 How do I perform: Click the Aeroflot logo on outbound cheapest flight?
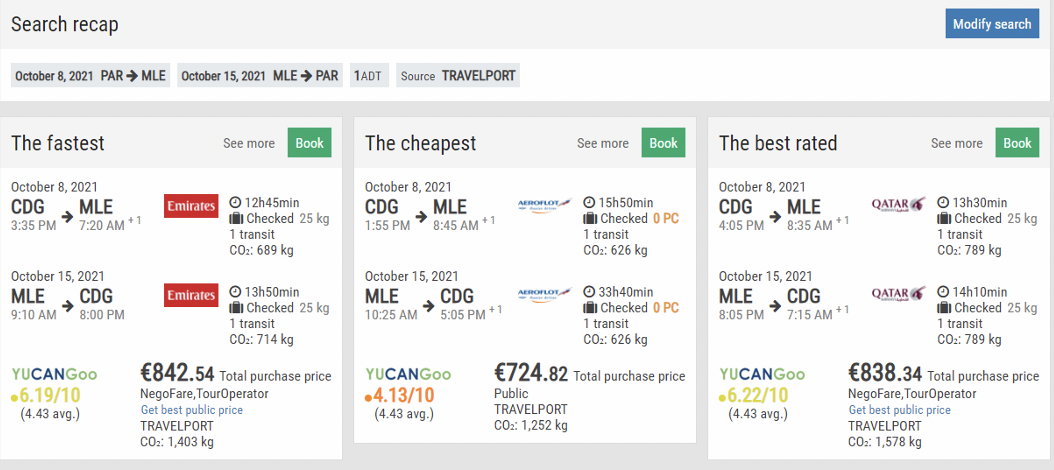(x=544, y=206)
